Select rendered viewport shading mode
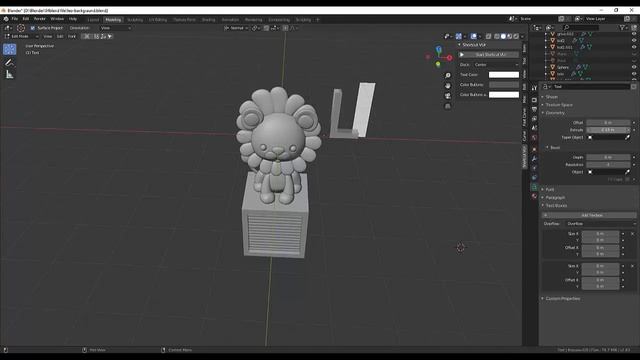 tap(516, 36)
